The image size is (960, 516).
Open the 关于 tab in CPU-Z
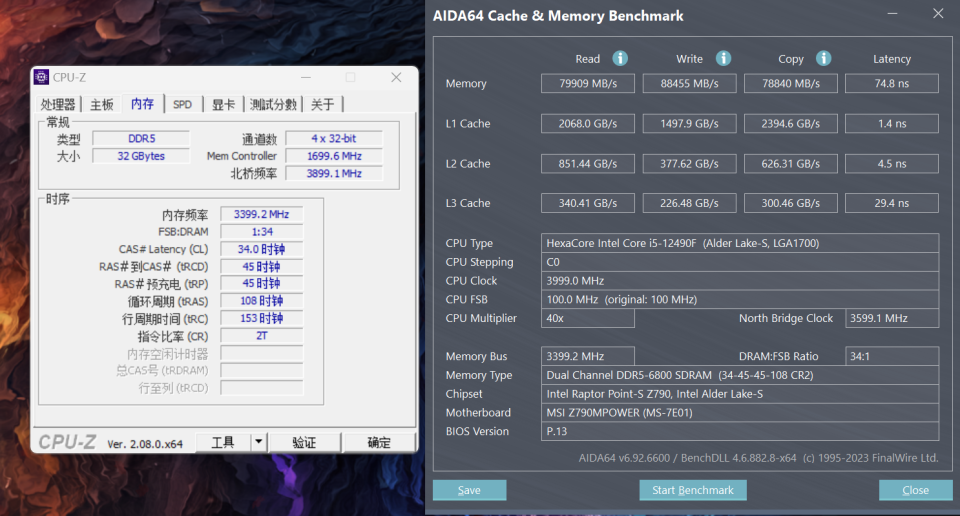coord(322,104)
